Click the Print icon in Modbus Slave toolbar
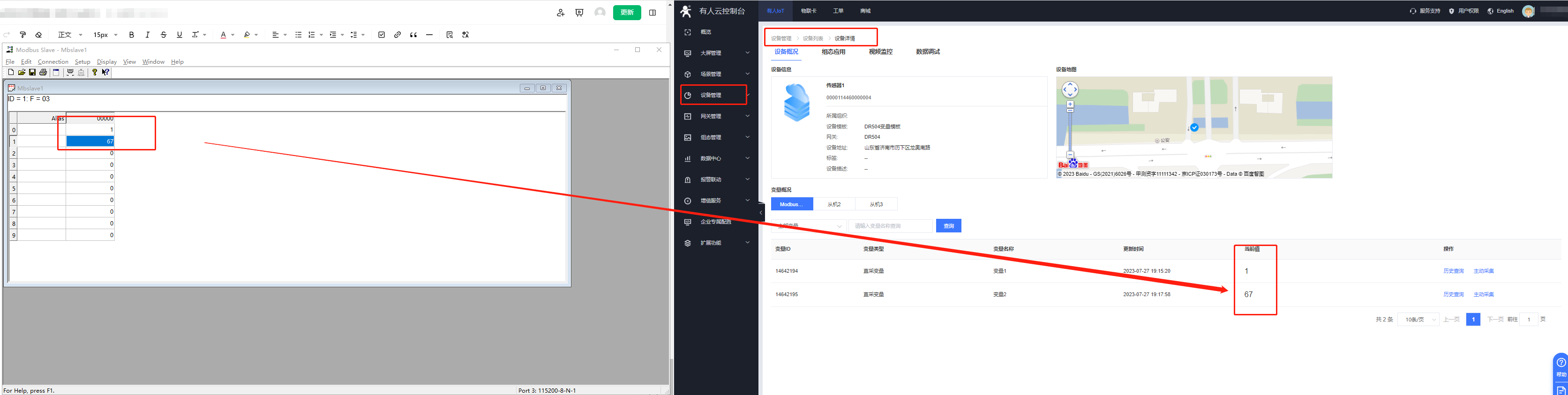Image resolution: width=1568 pixels, height=395 pixels. point(43,73)
